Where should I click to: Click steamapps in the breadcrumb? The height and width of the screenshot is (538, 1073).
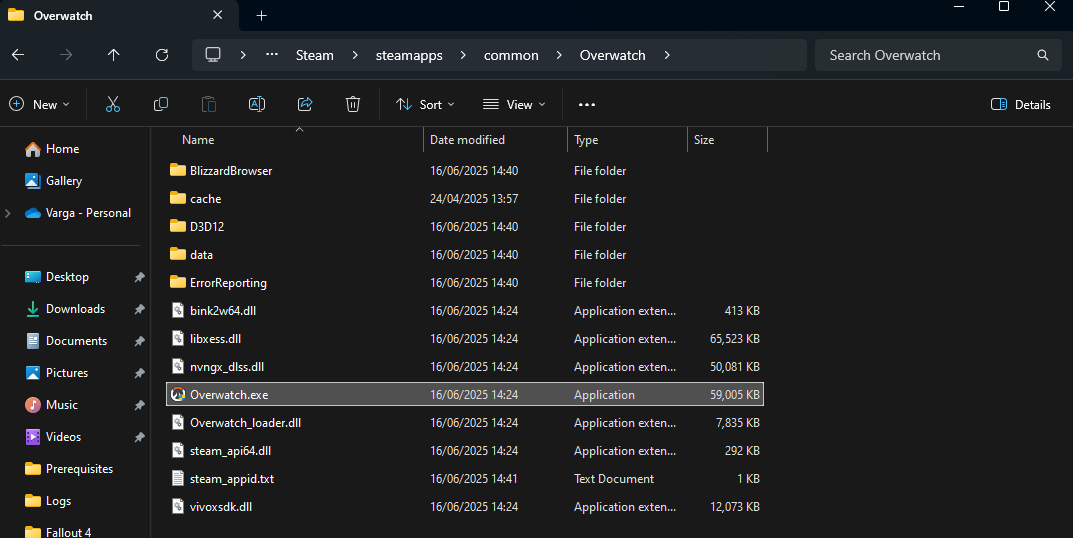click(x=409, y=55)
